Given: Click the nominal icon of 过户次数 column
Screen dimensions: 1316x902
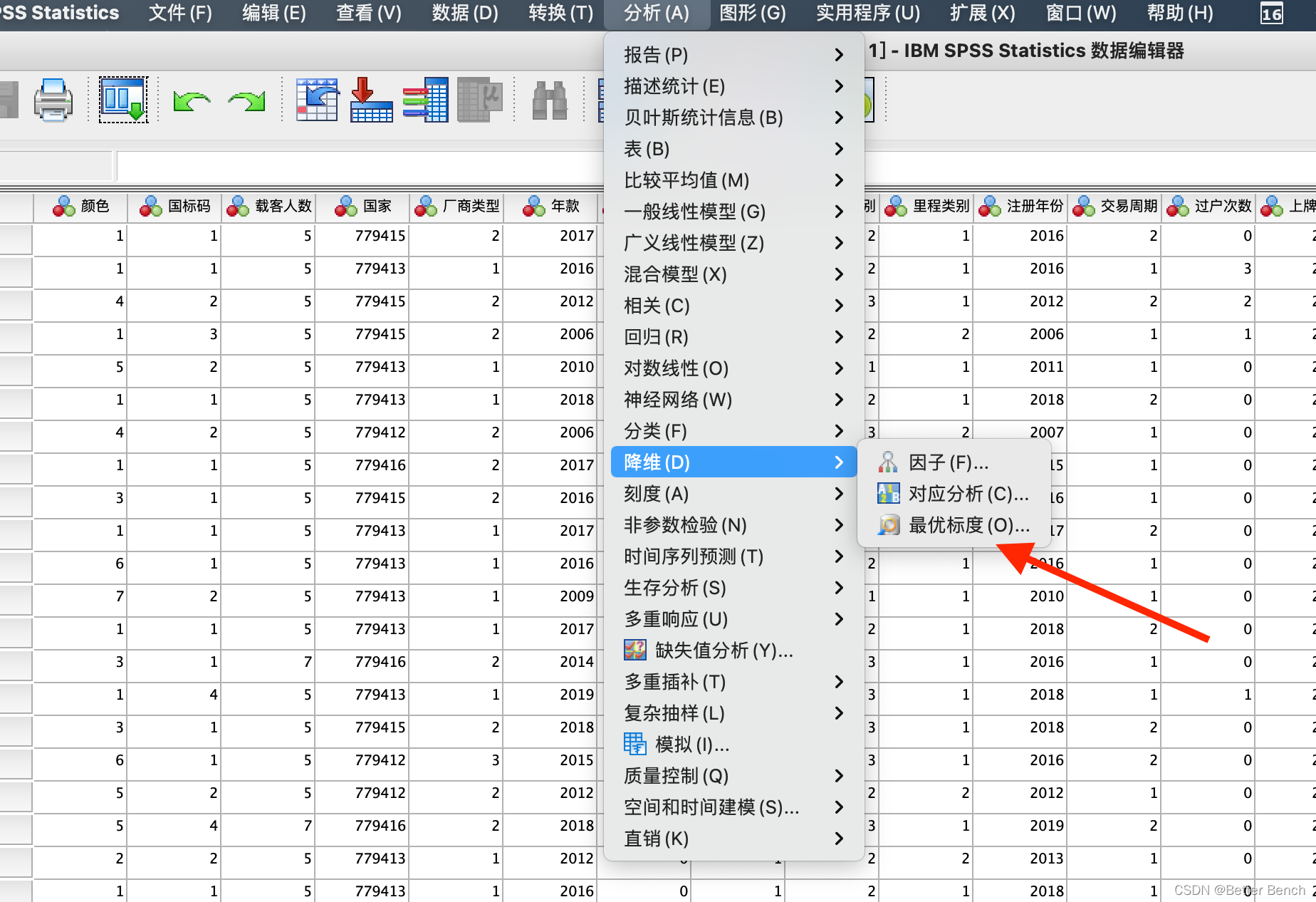Looking at the screenshot, I should point(1177,207).
